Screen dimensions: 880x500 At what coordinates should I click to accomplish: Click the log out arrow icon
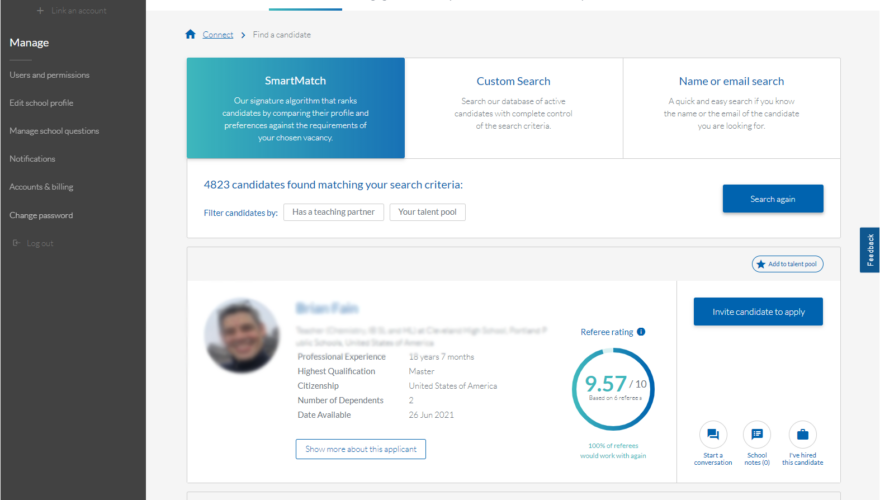click(x=16, y=243)
